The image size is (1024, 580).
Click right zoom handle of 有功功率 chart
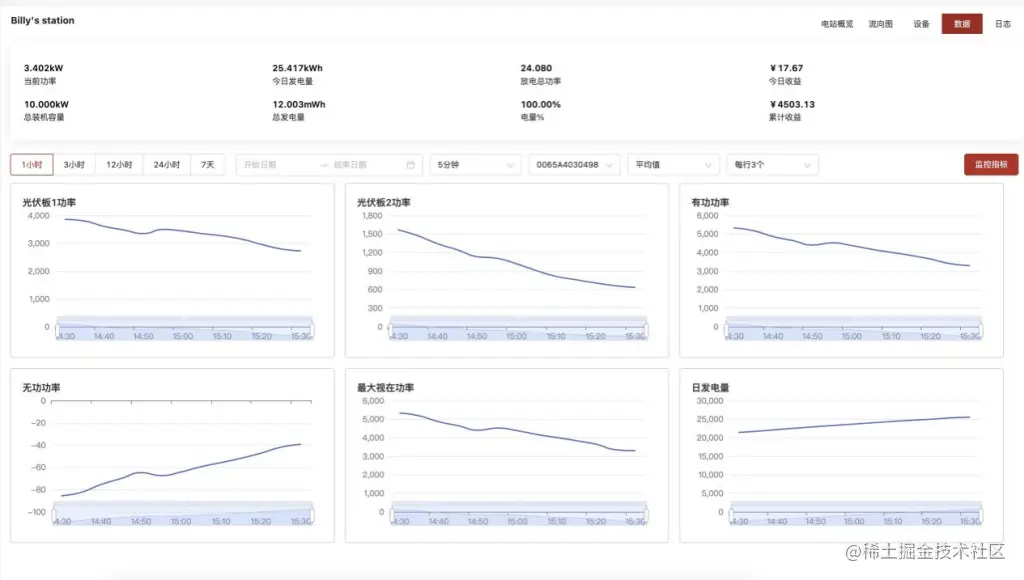[980, 330]
